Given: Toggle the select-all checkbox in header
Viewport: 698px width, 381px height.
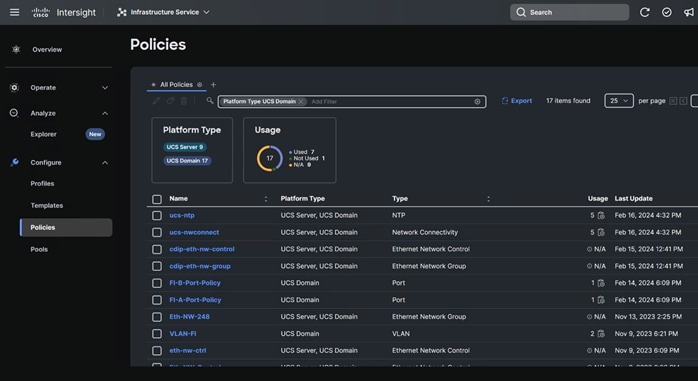Looking at the screenshot, I should tap(157, 199).
